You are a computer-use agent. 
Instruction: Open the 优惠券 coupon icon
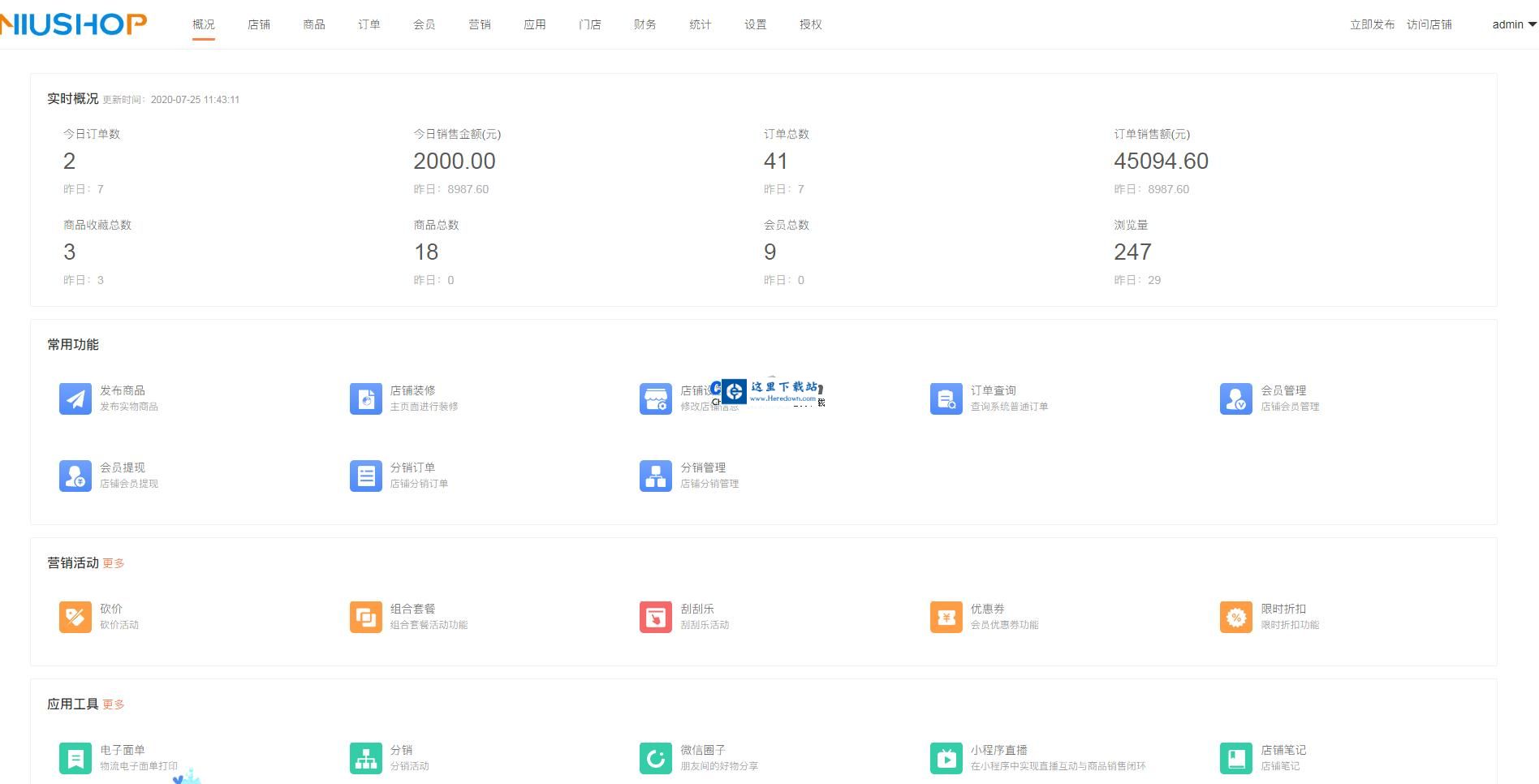tap(945, 617)
